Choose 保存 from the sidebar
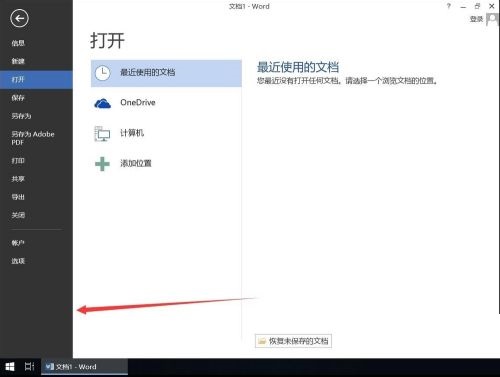The height and width of the screenshot is (377, 500). [18, 98]
